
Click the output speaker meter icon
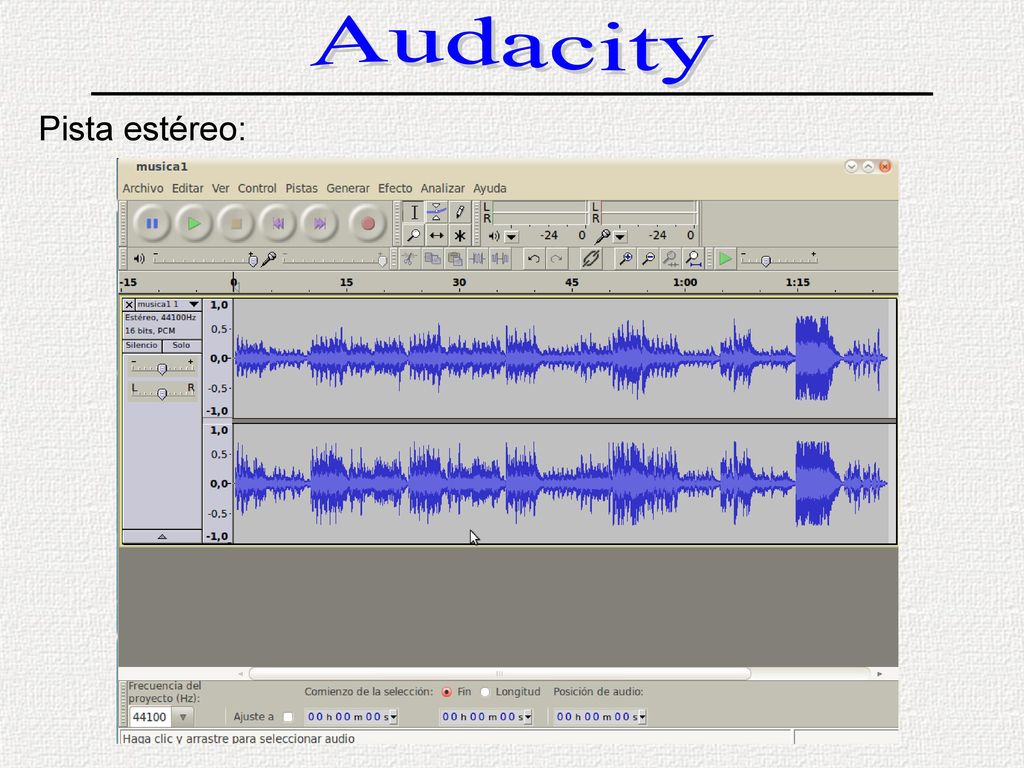494,236
